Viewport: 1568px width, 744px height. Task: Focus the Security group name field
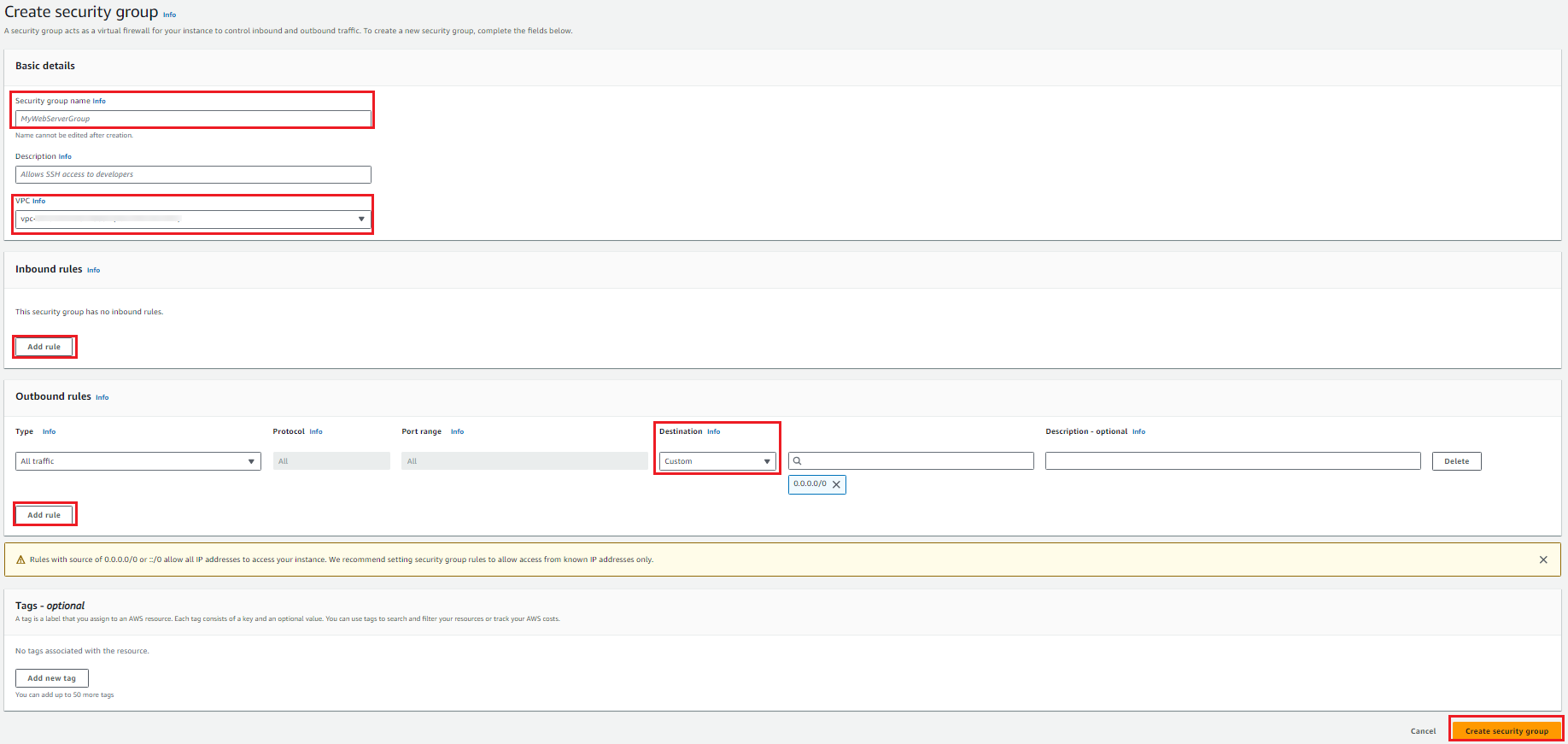tap(193, 119)
